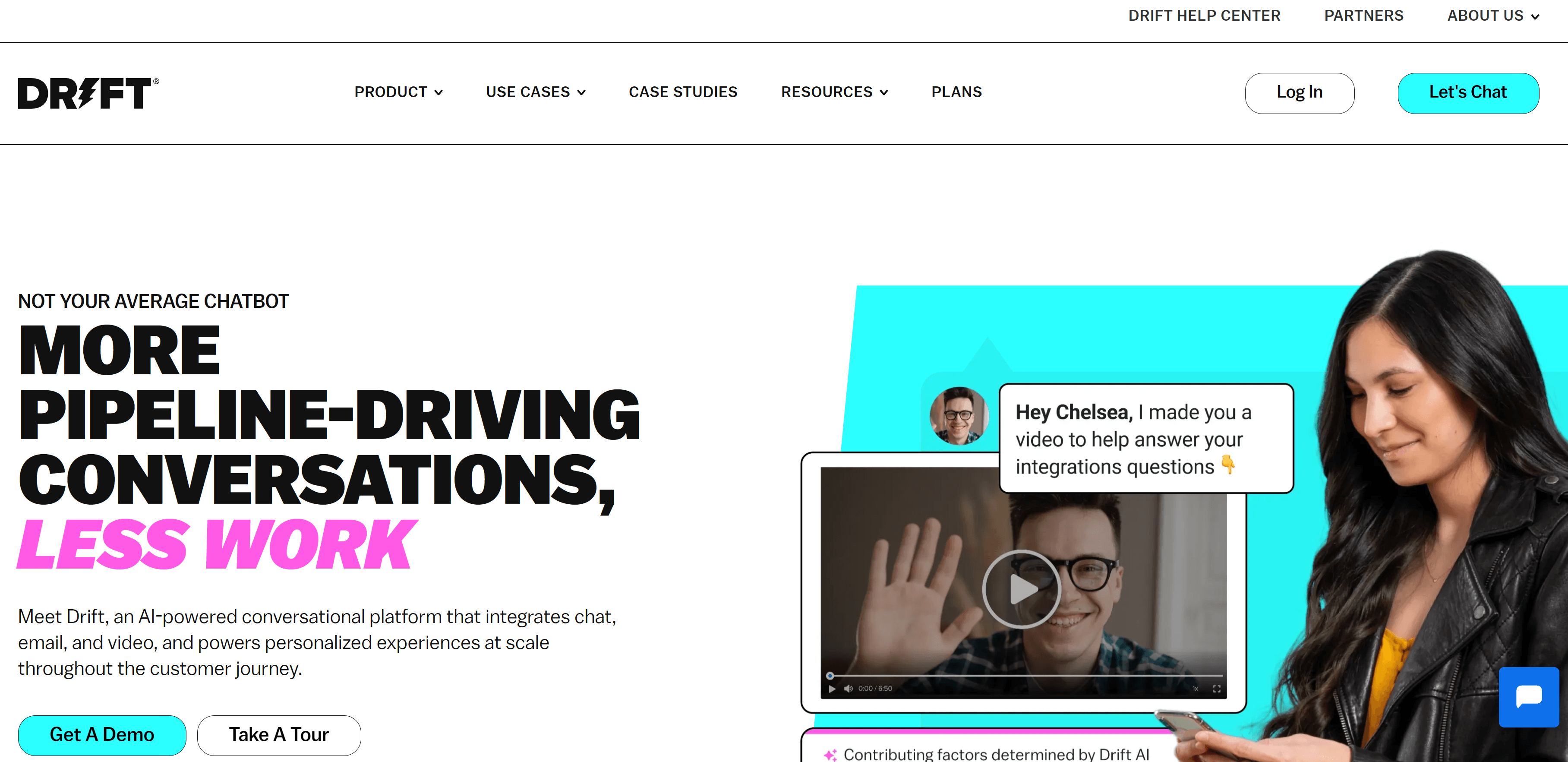Click the small play icon in the video control bar
This screenshot has height=762, width=1568.
(832, 688)
